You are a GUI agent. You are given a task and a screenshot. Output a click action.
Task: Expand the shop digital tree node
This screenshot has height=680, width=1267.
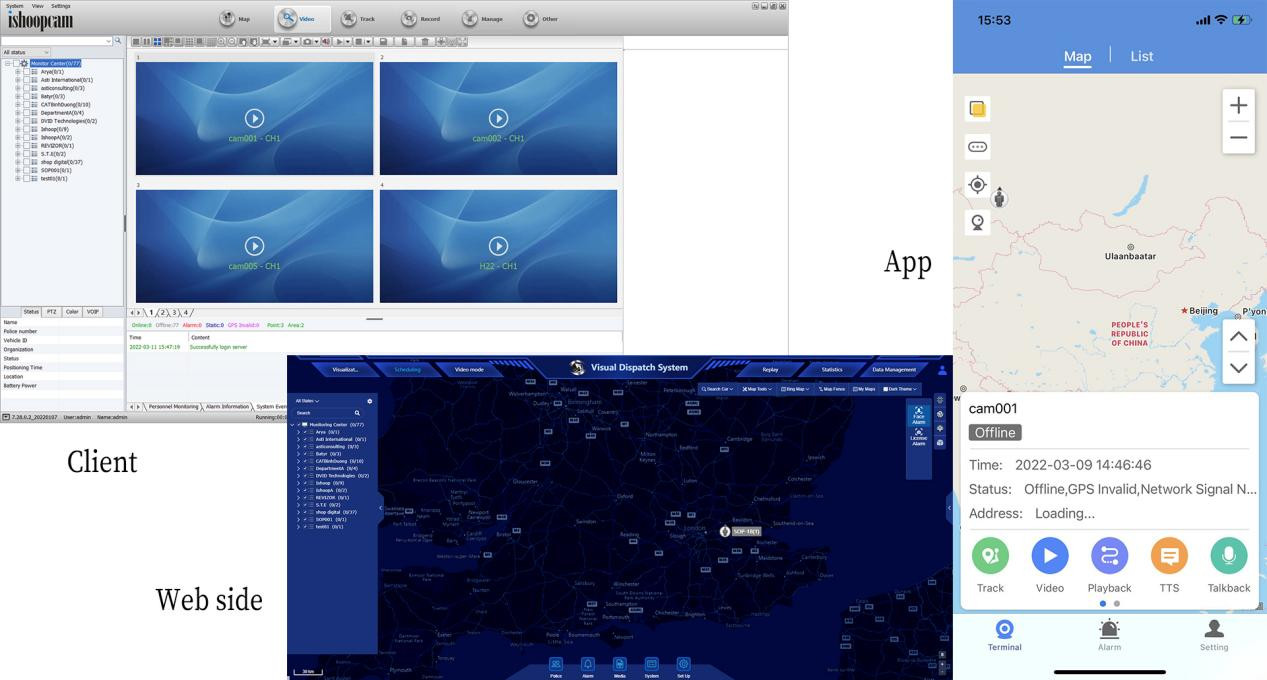(18, 162)
